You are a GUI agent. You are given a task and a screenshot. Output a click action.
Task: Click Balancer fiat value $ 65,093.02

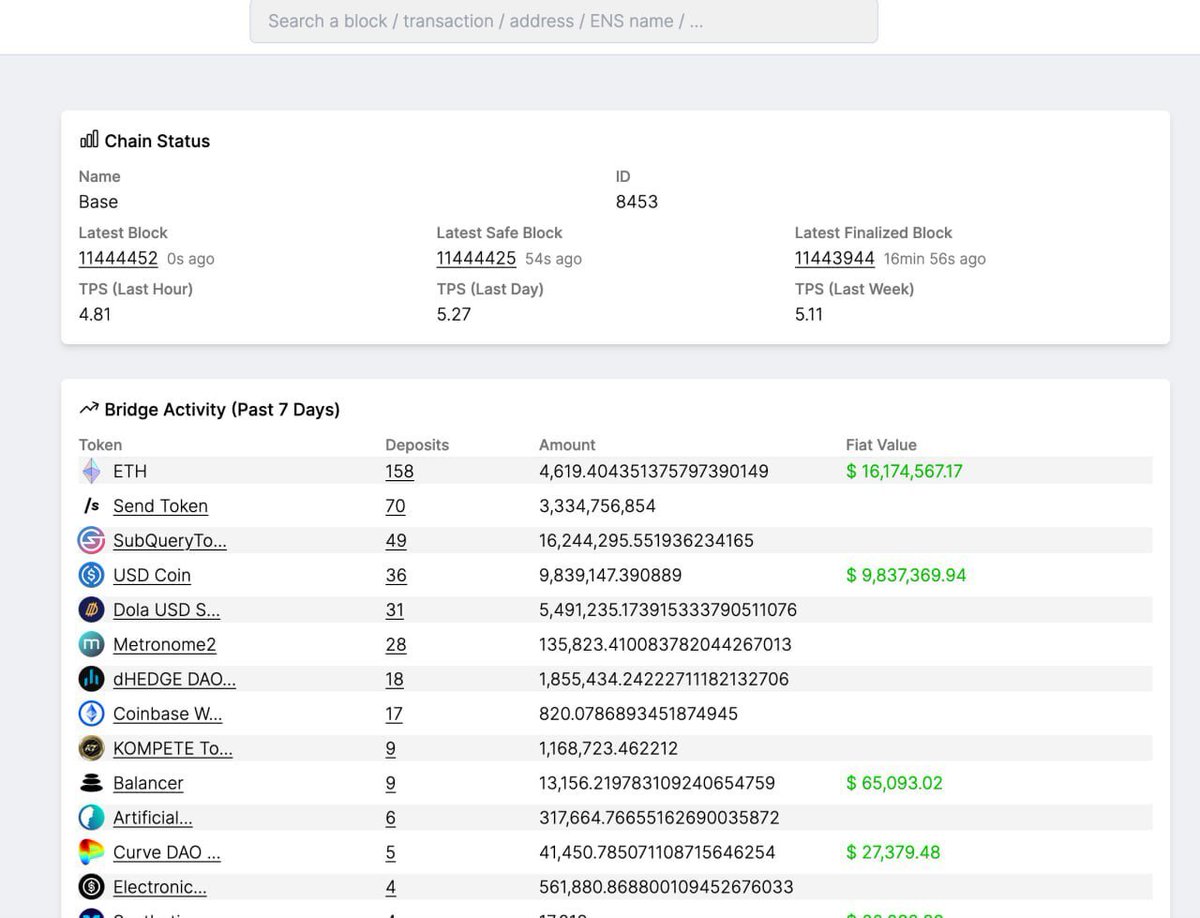(894, 783)
